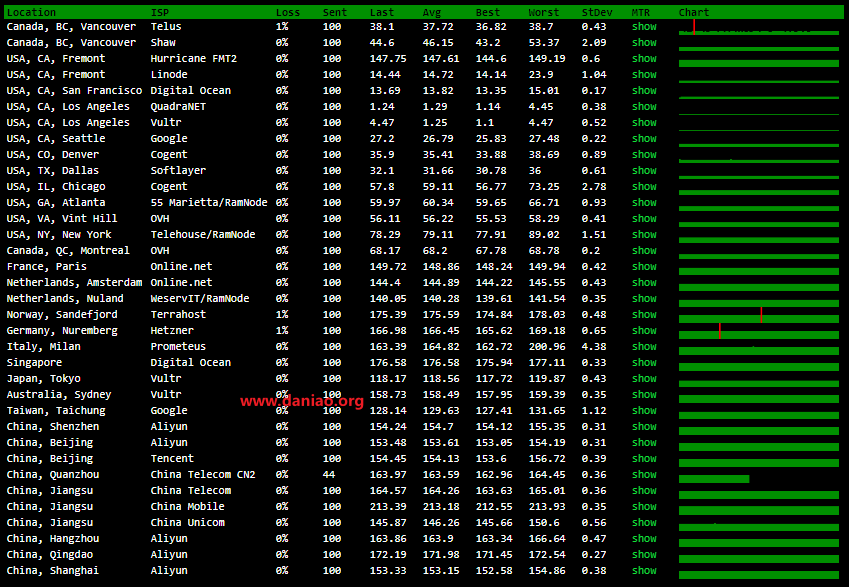Click show link for Linode Fremont row
849x587 pixels.
point(644,74)
